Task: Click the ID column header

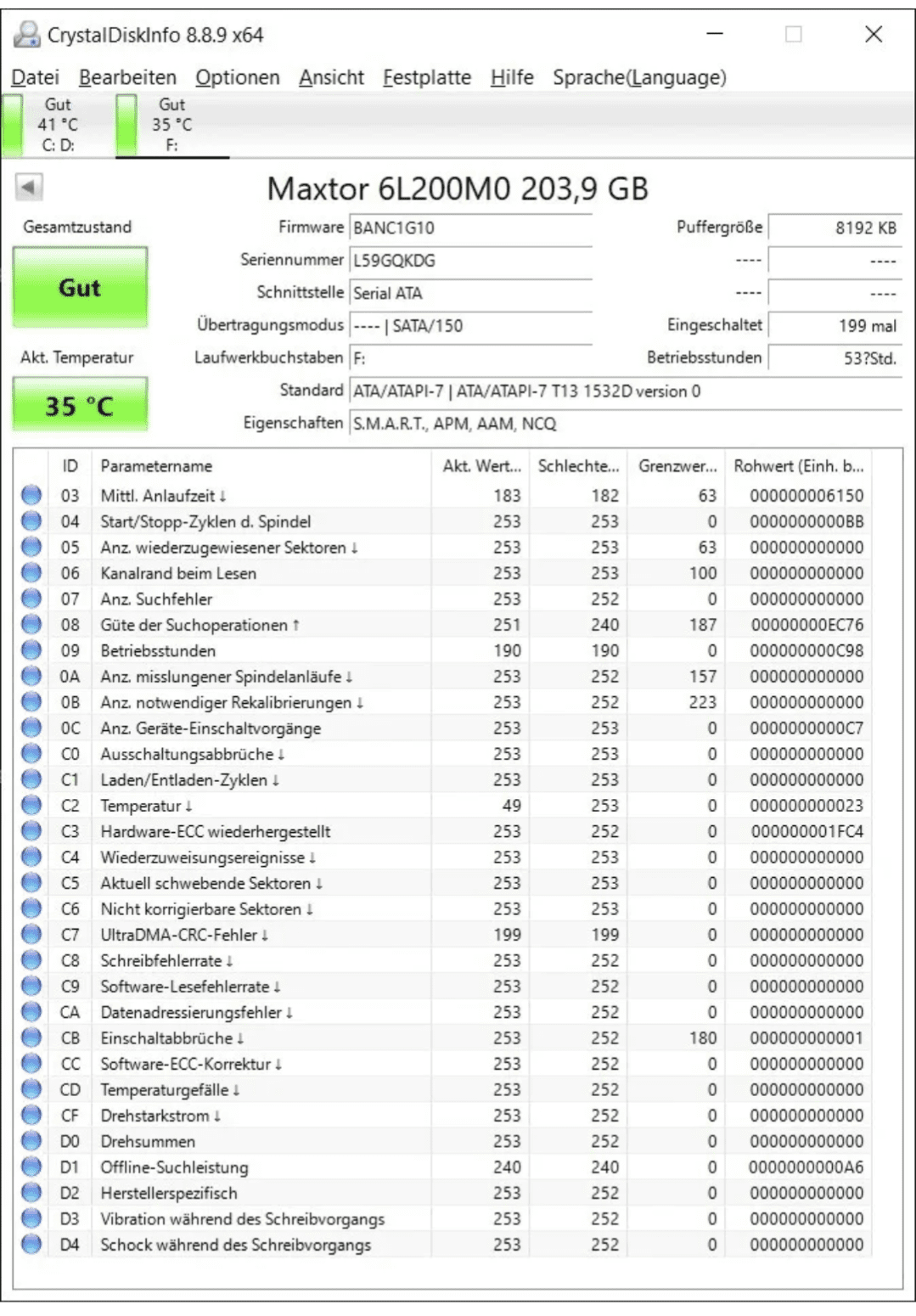Action: 70,465
